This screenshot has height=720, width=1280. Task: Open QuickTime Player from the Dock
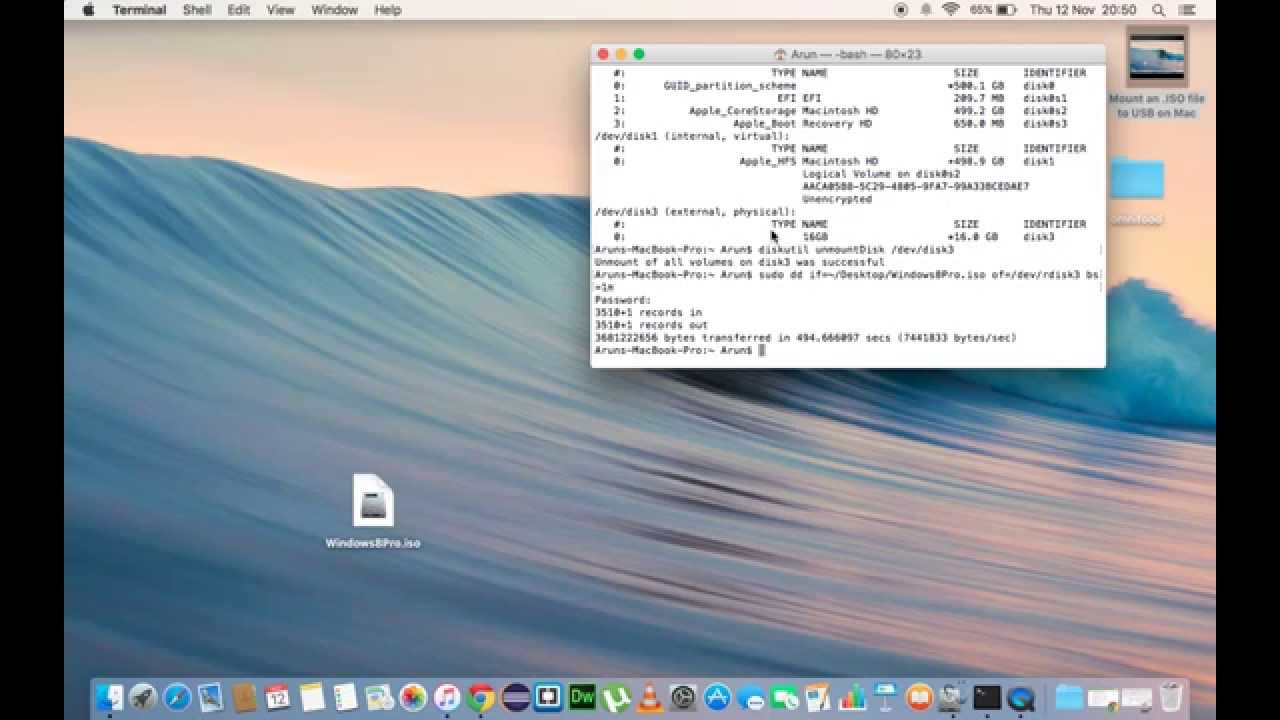click(x=1021, y=697)
